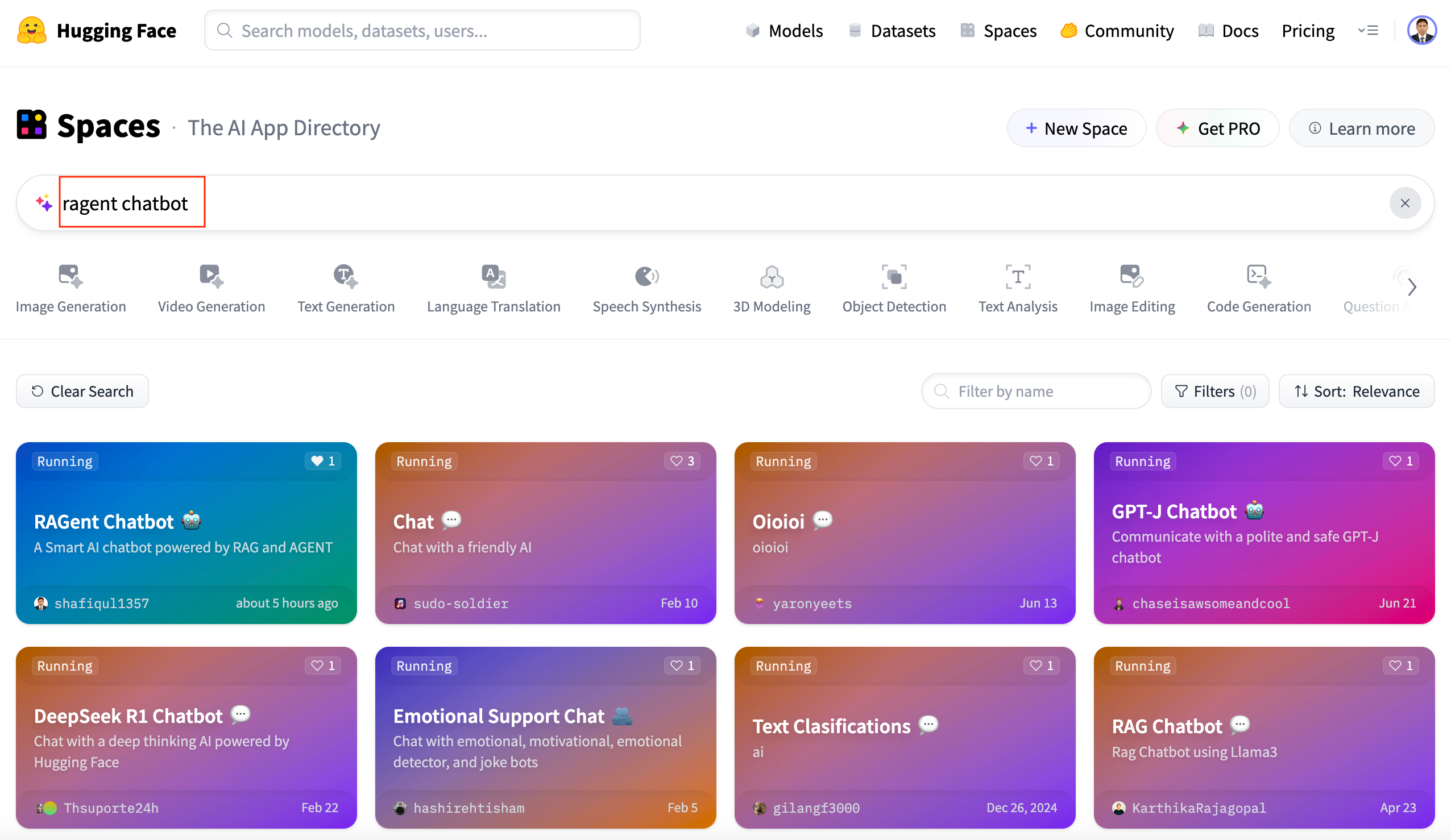
Task: Open hashirehtisham author profile
Action: [459, 808]
